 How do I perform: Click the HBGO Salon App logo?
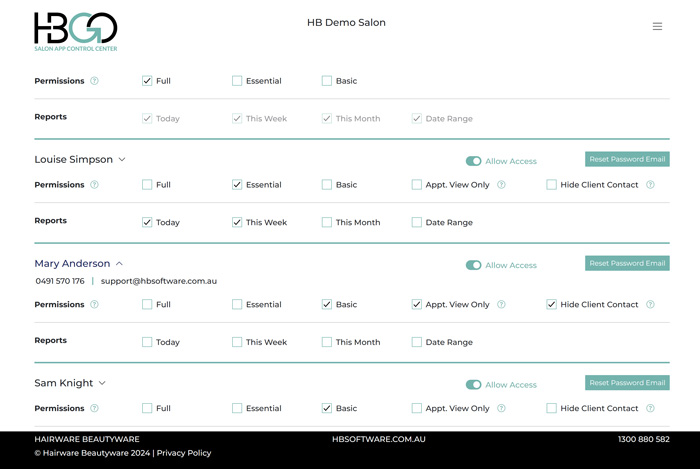tap(76, 32)
